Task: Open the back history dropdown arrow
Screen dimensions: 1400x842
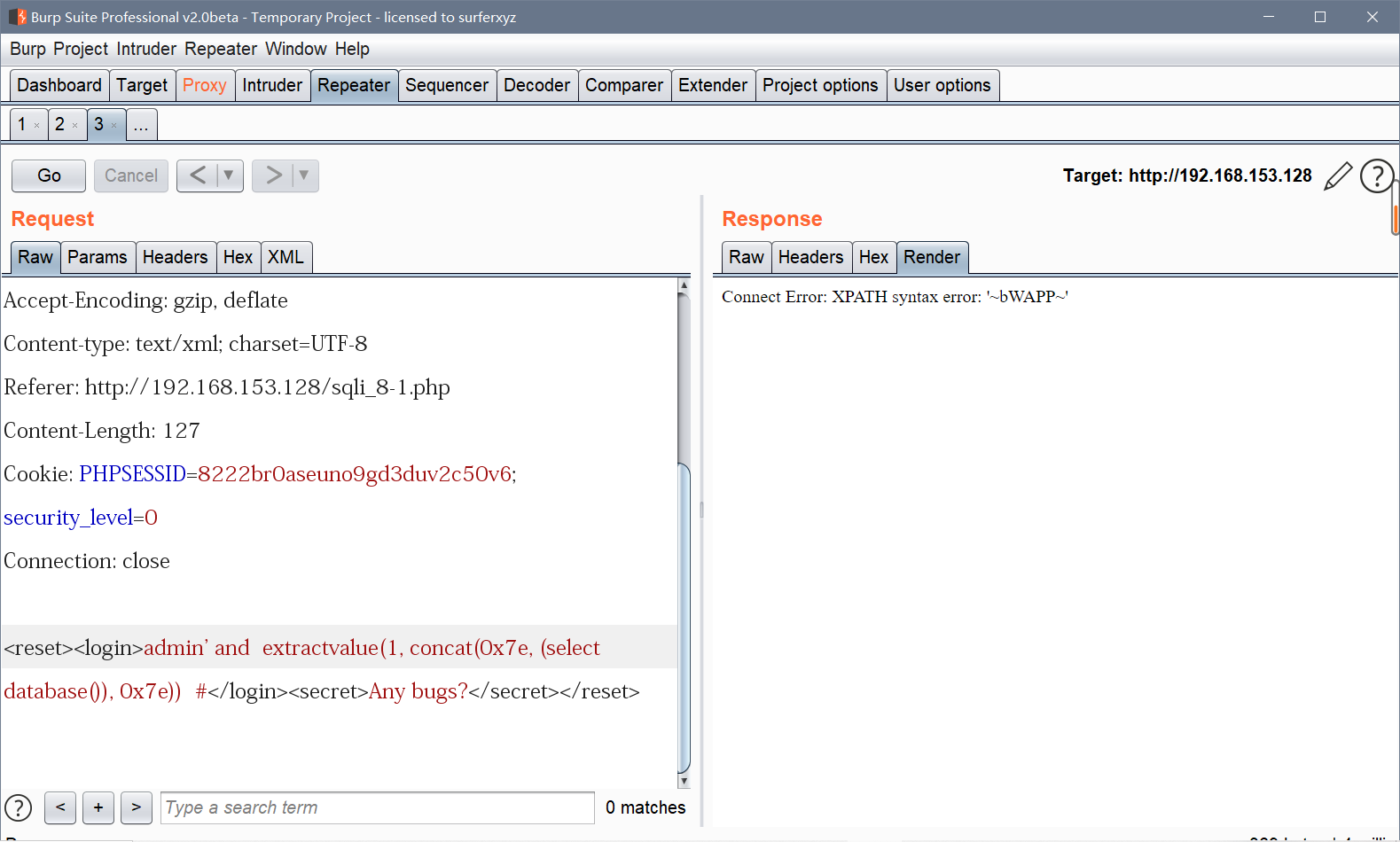Action: point(229,175)
